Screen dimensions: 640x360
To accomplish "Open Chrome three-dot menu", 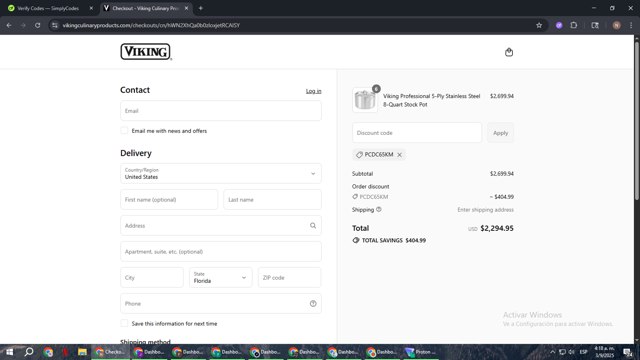I will point(631,25).
